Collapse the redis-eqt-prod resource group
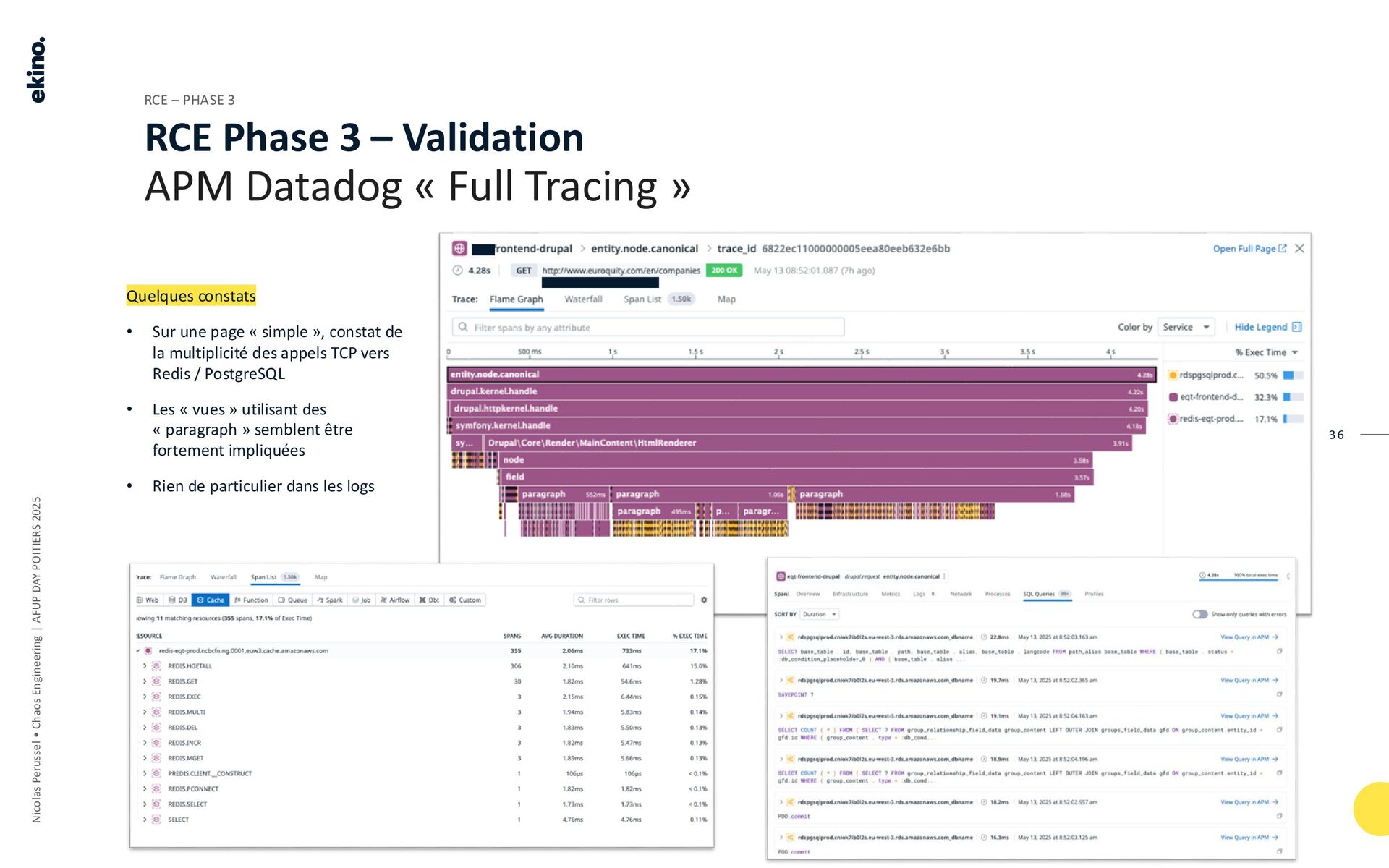 click(x=139, y=650)
